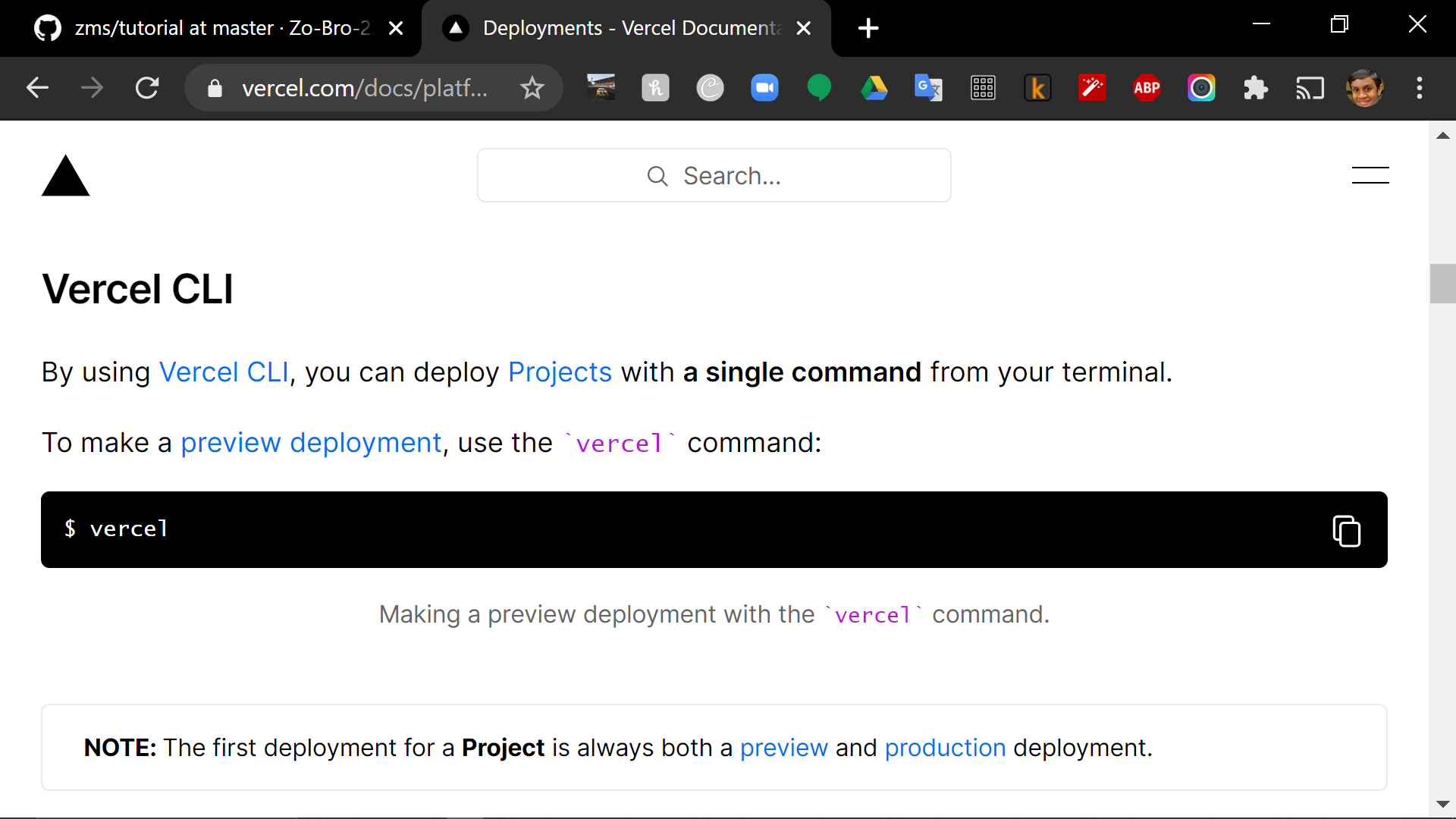Click the Vercel triangle logo
This screenshot has width=1456, height=819.
65,176
